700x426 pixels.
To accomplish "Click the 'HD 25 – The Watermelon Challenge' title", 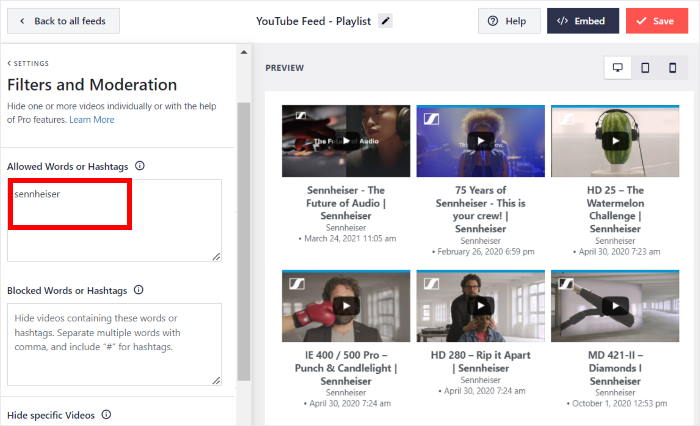I will [615, 209].
